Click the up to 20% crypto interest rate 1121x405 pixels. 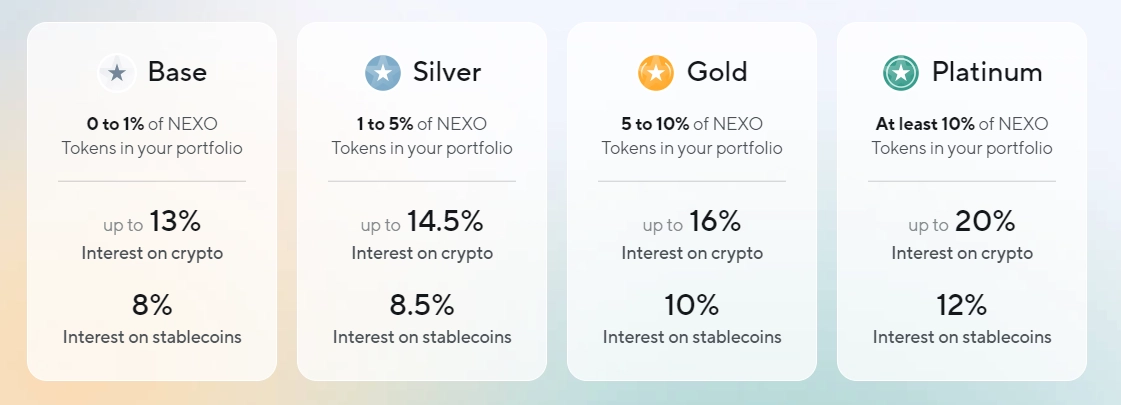pyautogui.click(x=962, y=222)
